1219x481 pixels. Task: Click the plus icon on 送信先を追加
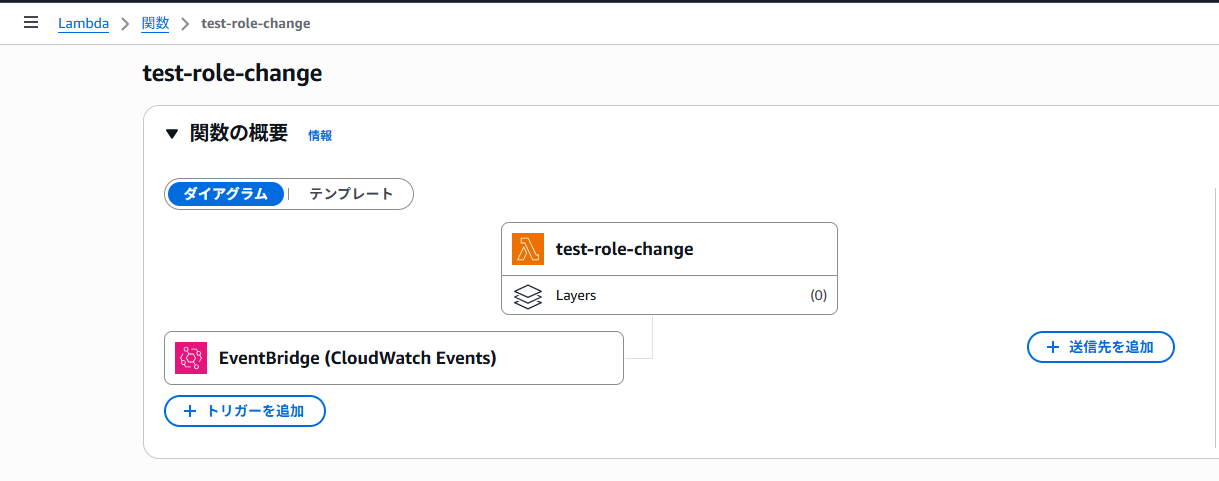pos(1052,347)
